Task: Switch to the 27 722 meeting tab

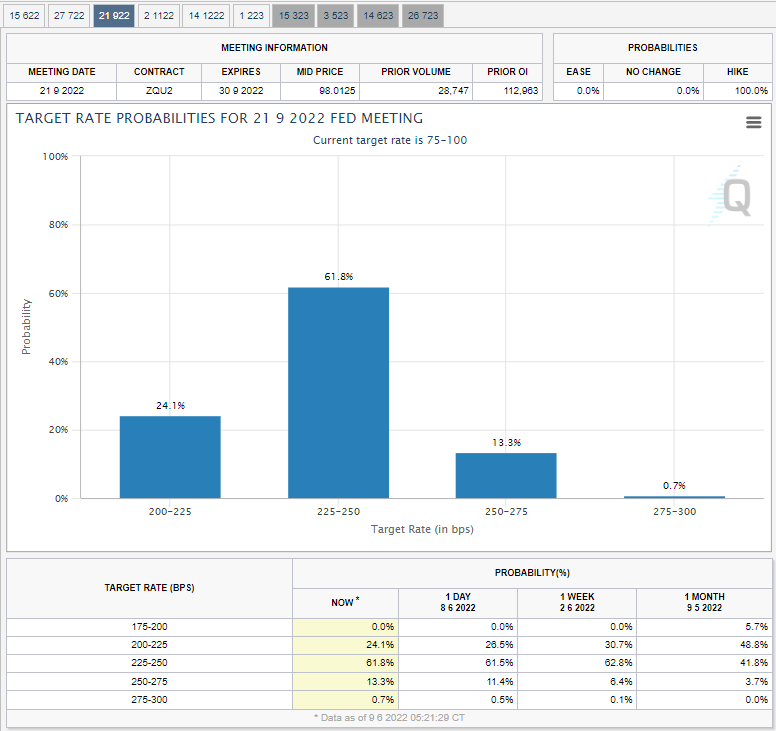Action: [x=69, y=15]
